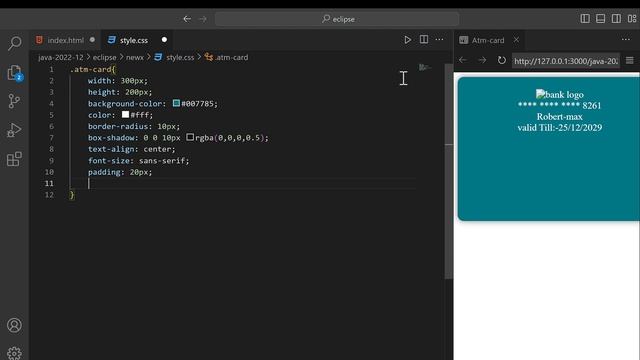This screenshot has width=640, height=360.
Task: Click line number 12 in the gutter
Action: [x=49, y=195]
